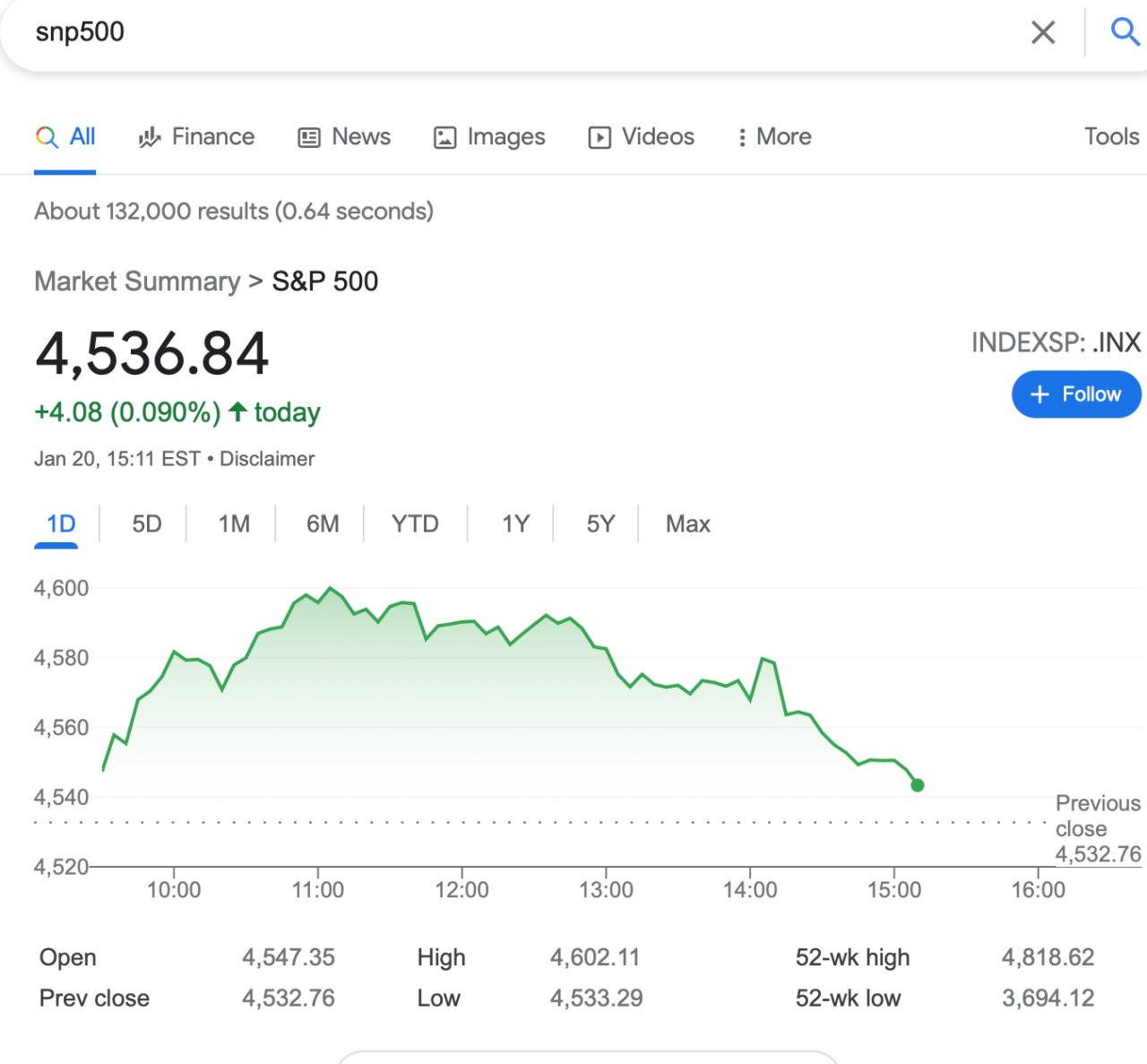Open the Disclaimer link
This screenshot has height=1064, width=1147.
tap(267, 459)
